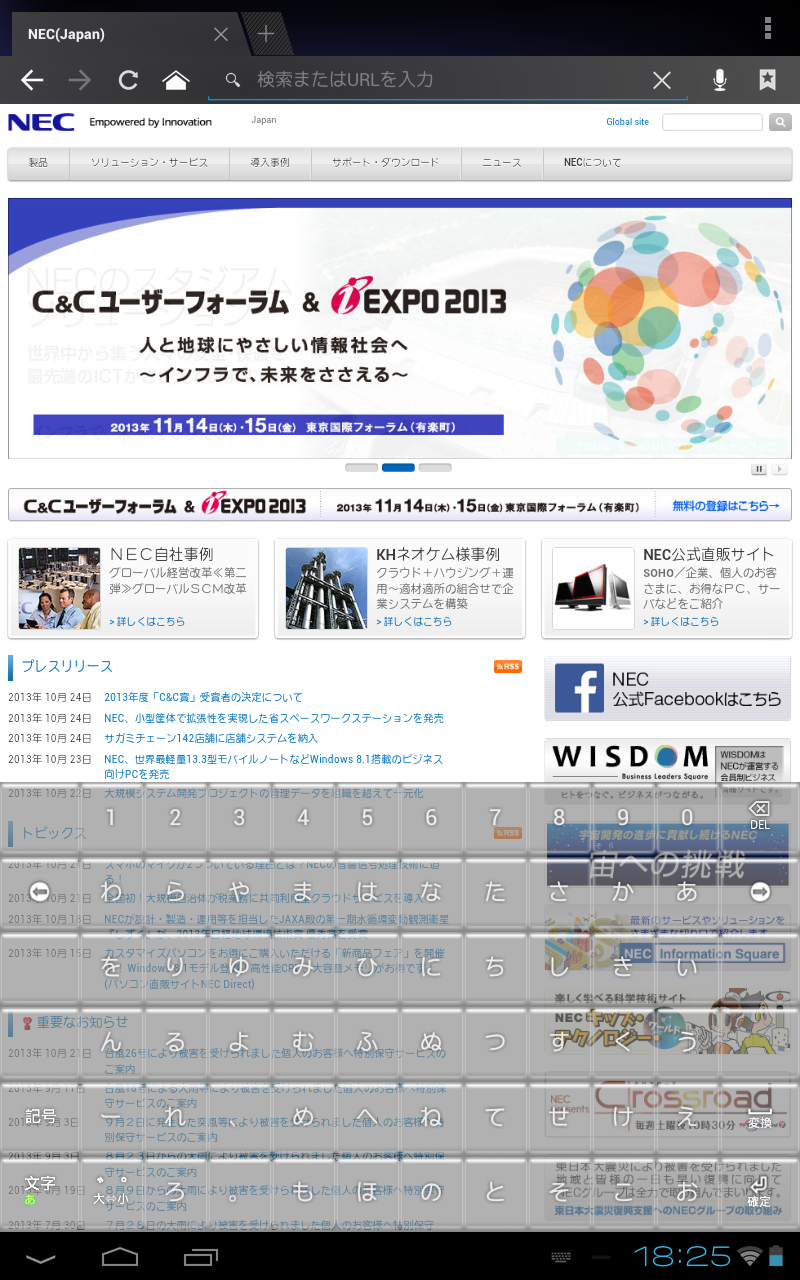800x1280 pixels.
Task: Go back with the browser back arrow
Action: 32,80
